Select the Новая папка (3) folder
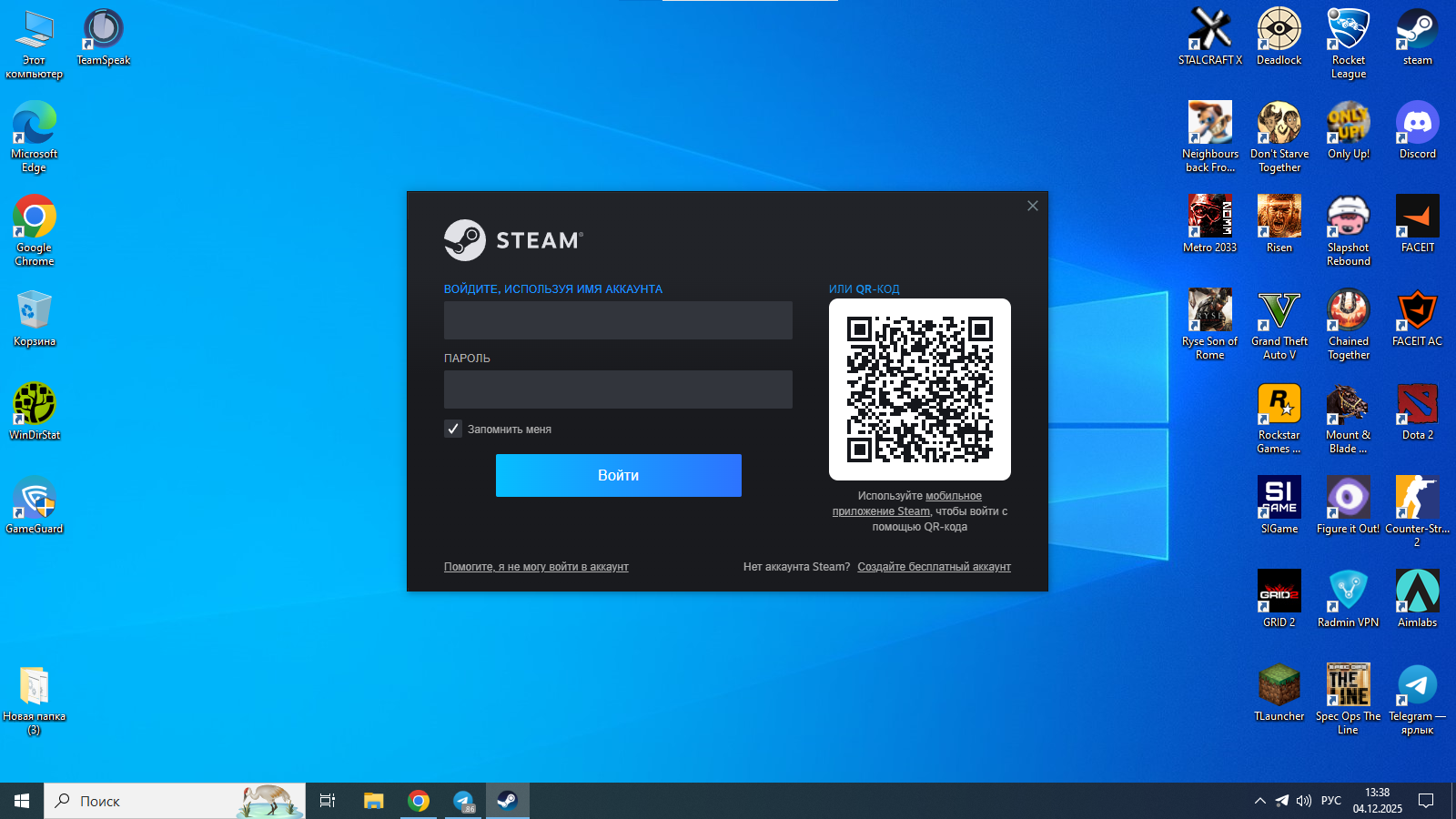Screen dimensions: 1456x819 pos(35,699)
